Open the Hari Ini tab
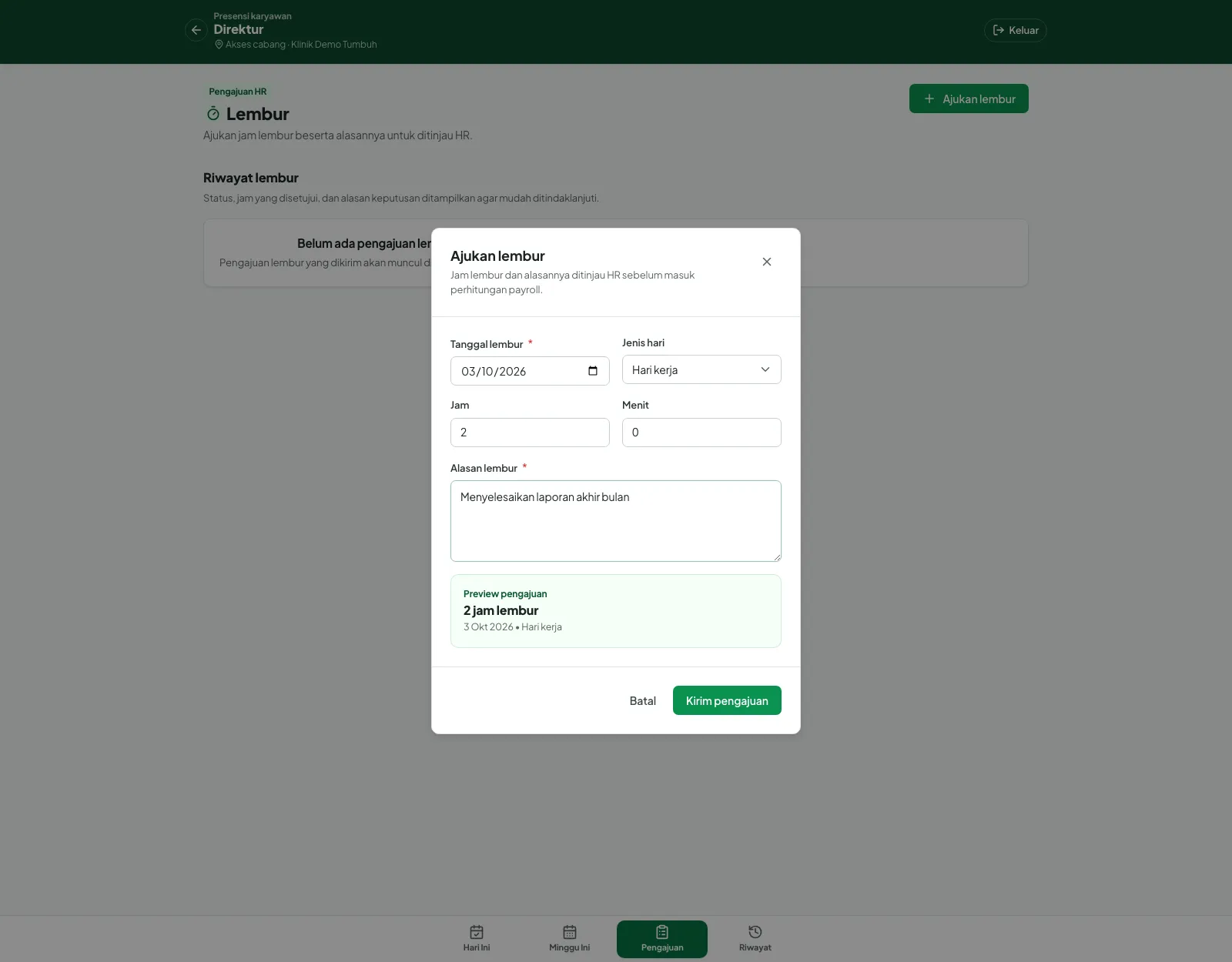The width and height of the screenshot is (1232, 962). 477,939
